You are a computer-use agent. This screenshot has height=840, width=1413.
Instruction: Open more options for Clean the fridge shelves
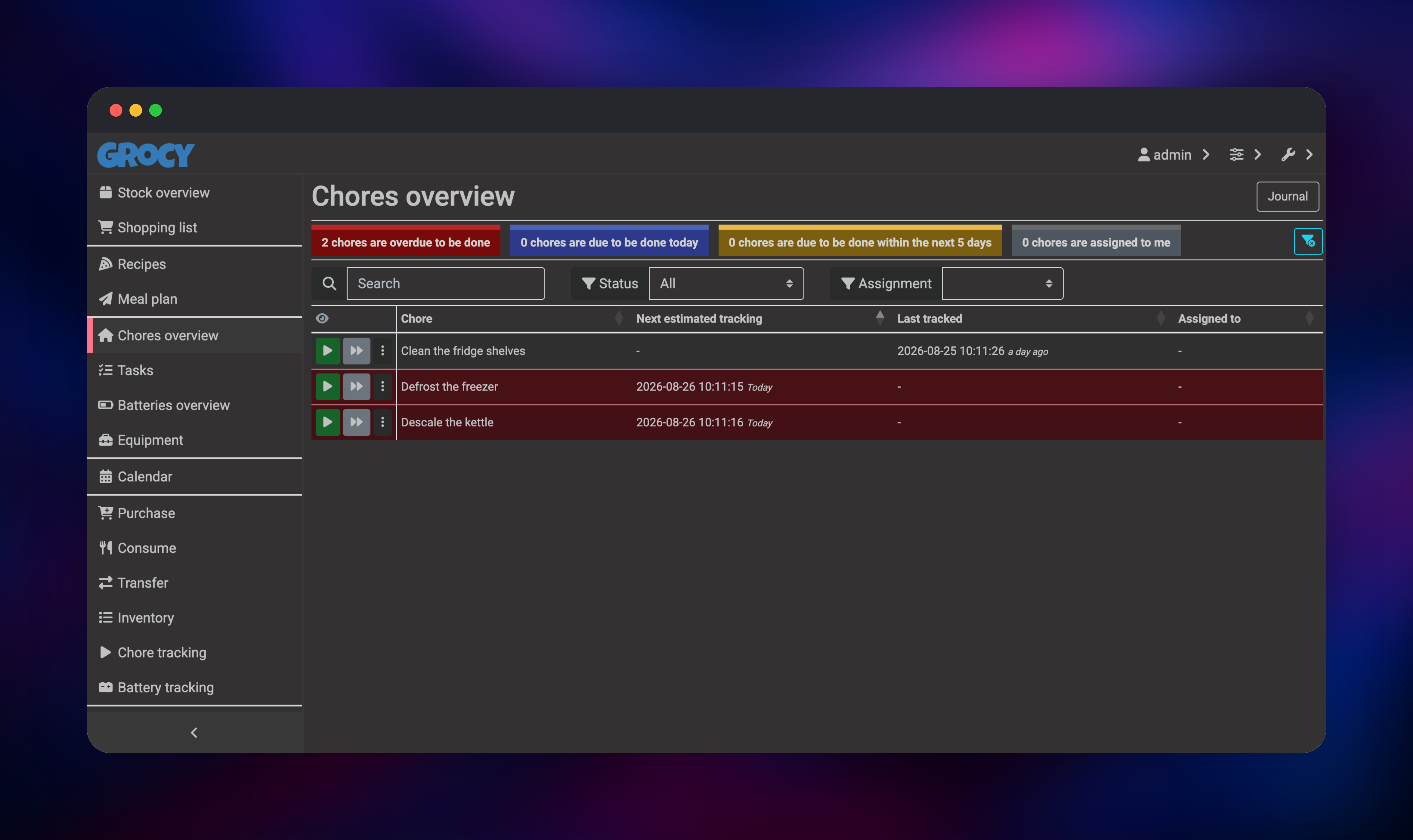click(x=383, y=351)
